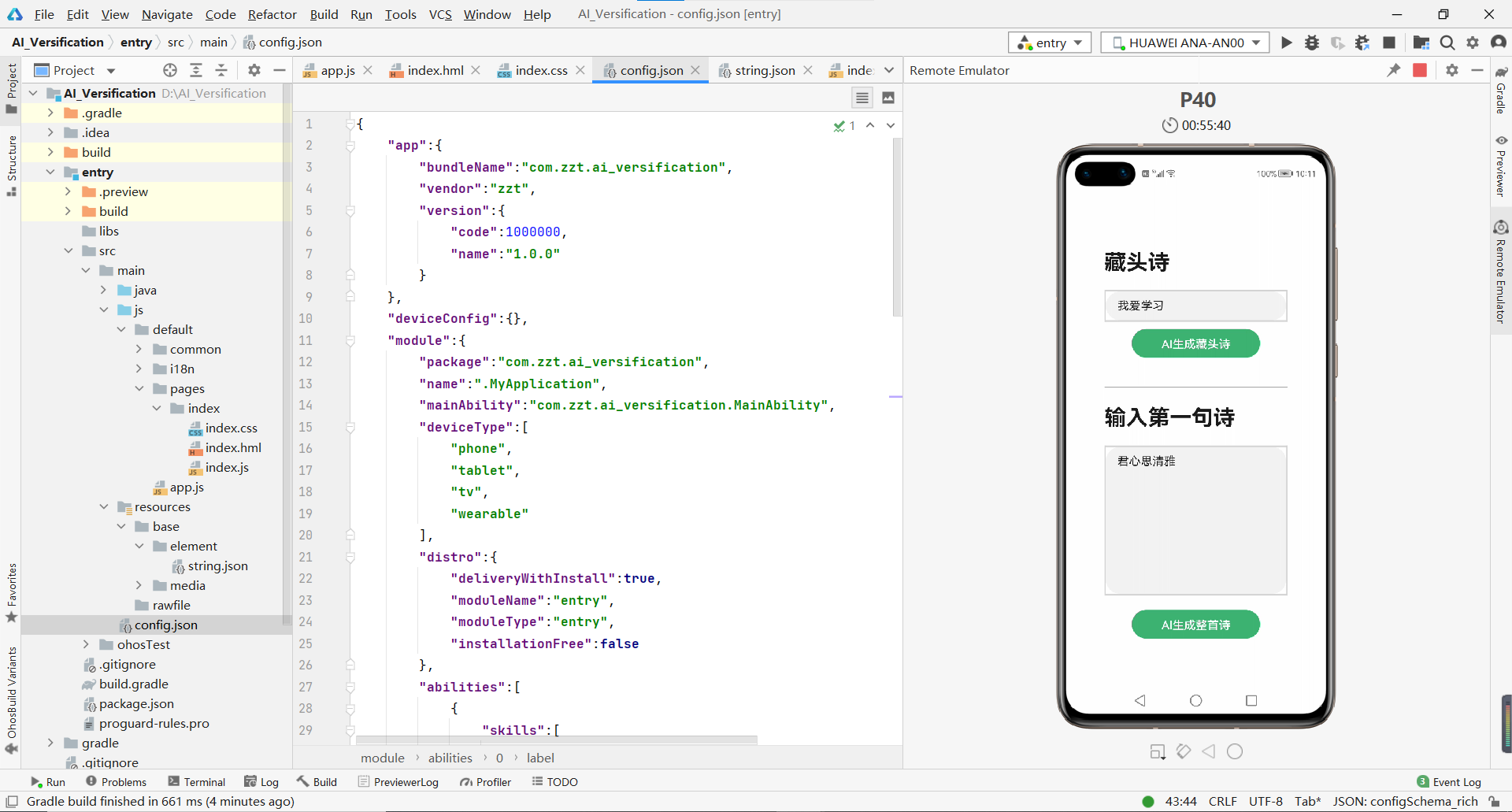Viewport: 1512px width, 812px height.
Task: Expand all items in Project panel
Action: pos(196,70)
